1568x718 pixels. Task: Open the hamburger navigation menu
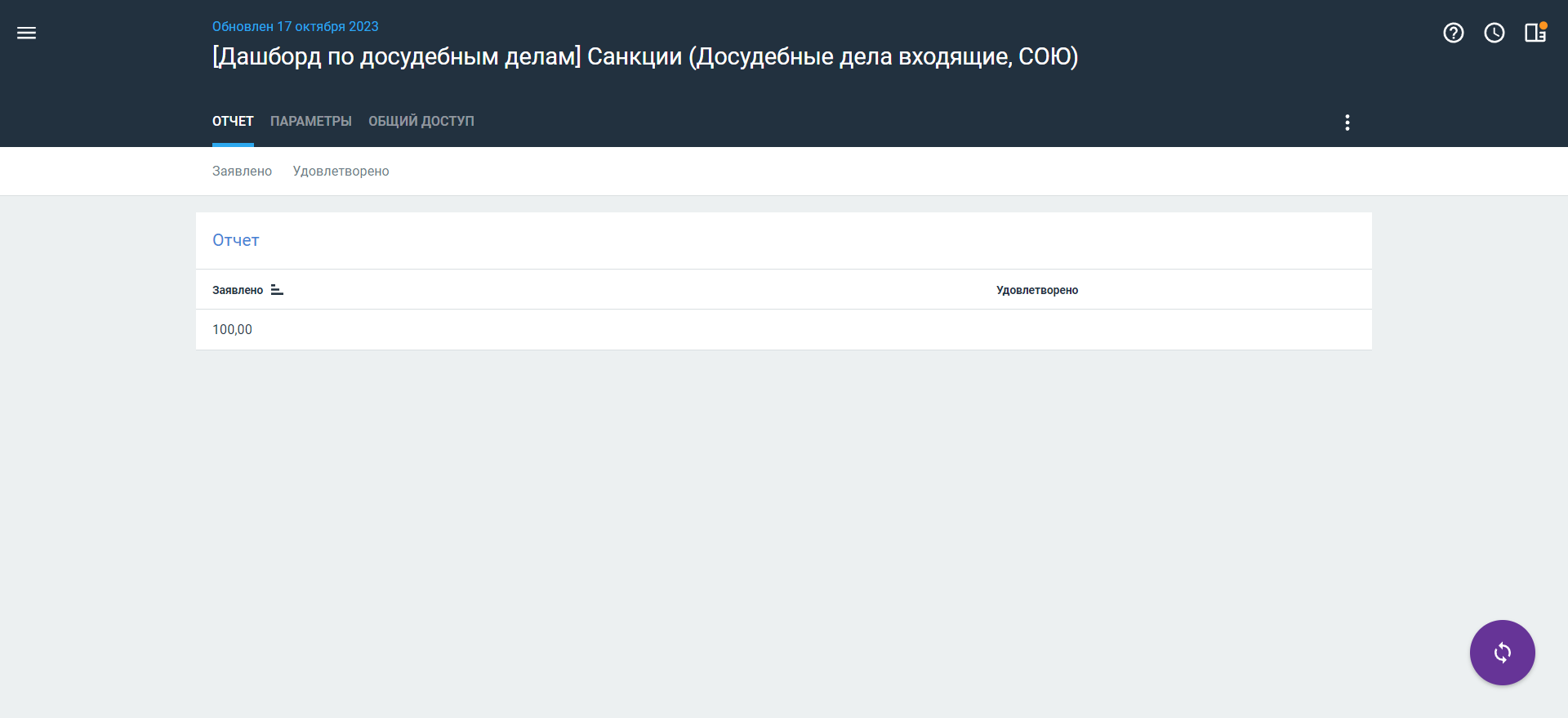point(27,33)
